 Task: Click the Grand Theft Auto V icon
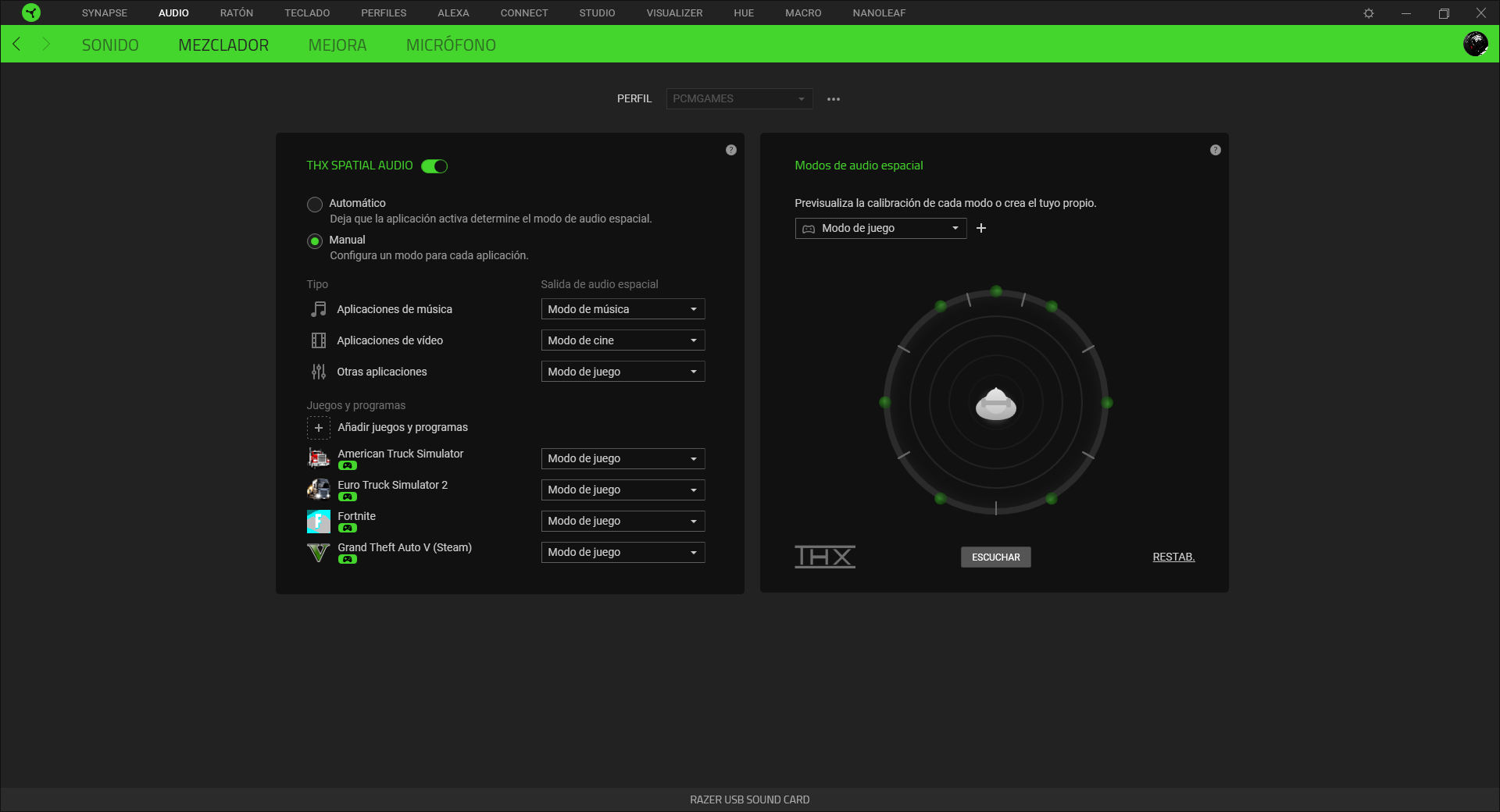pyautogui.click(x=319, y=552)
